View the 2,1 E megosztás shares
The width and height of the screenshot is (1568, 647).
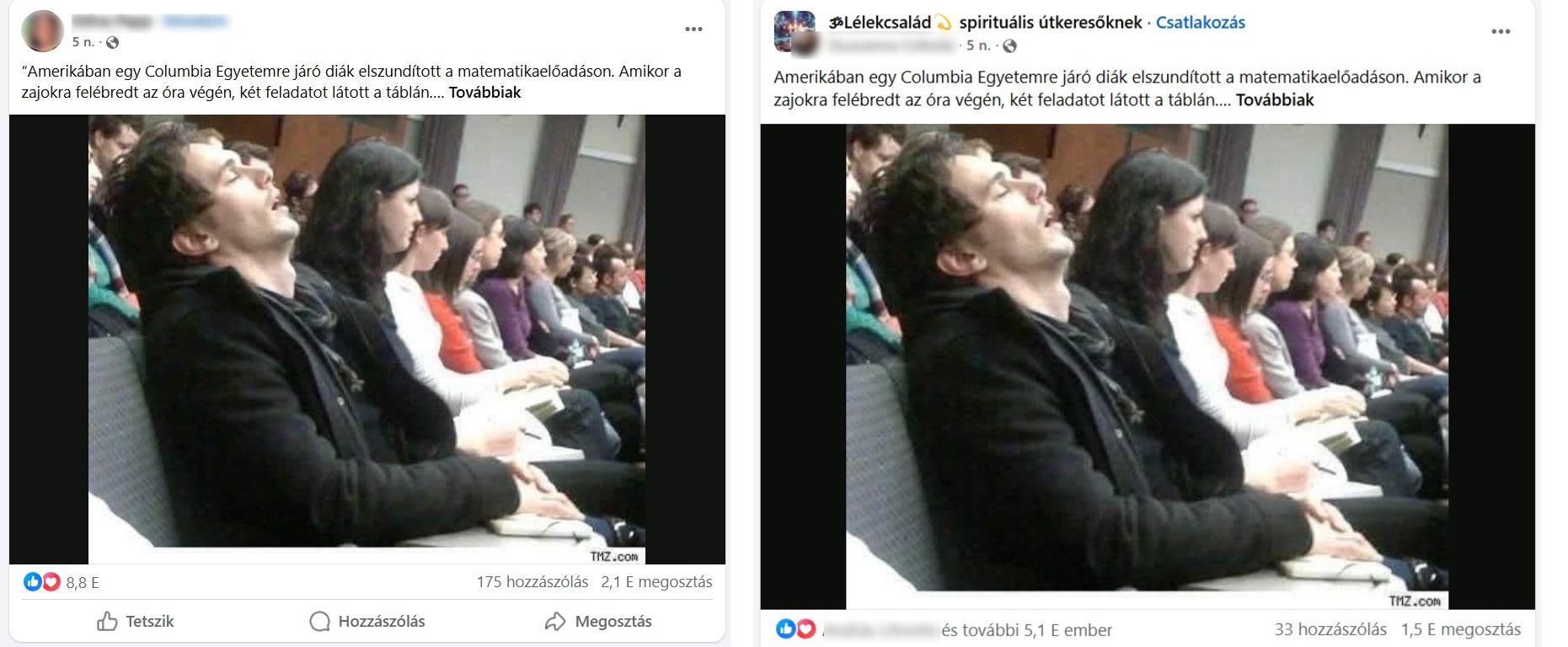pyautogui.click(x=656, y=582)
